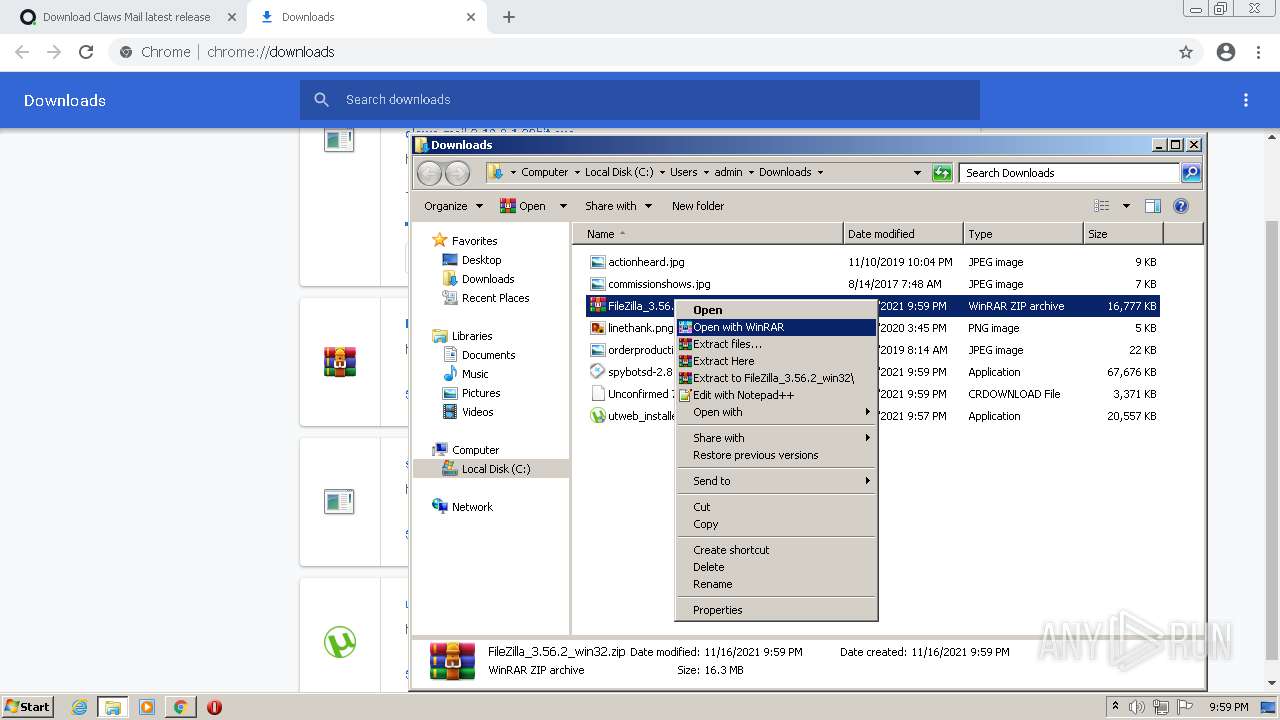Viewport: 1280px width, 720px height.
Task: Select Copy in the context menu
Action: pyautogui.click(x=776, y=524)
